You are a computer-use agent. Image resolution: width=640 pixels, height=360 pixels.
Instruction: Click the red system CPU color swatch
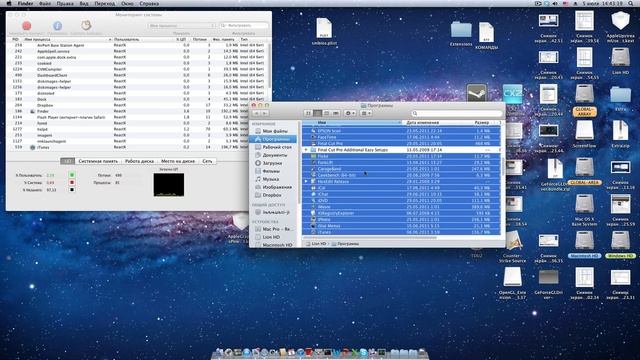(x=72, y=182)
